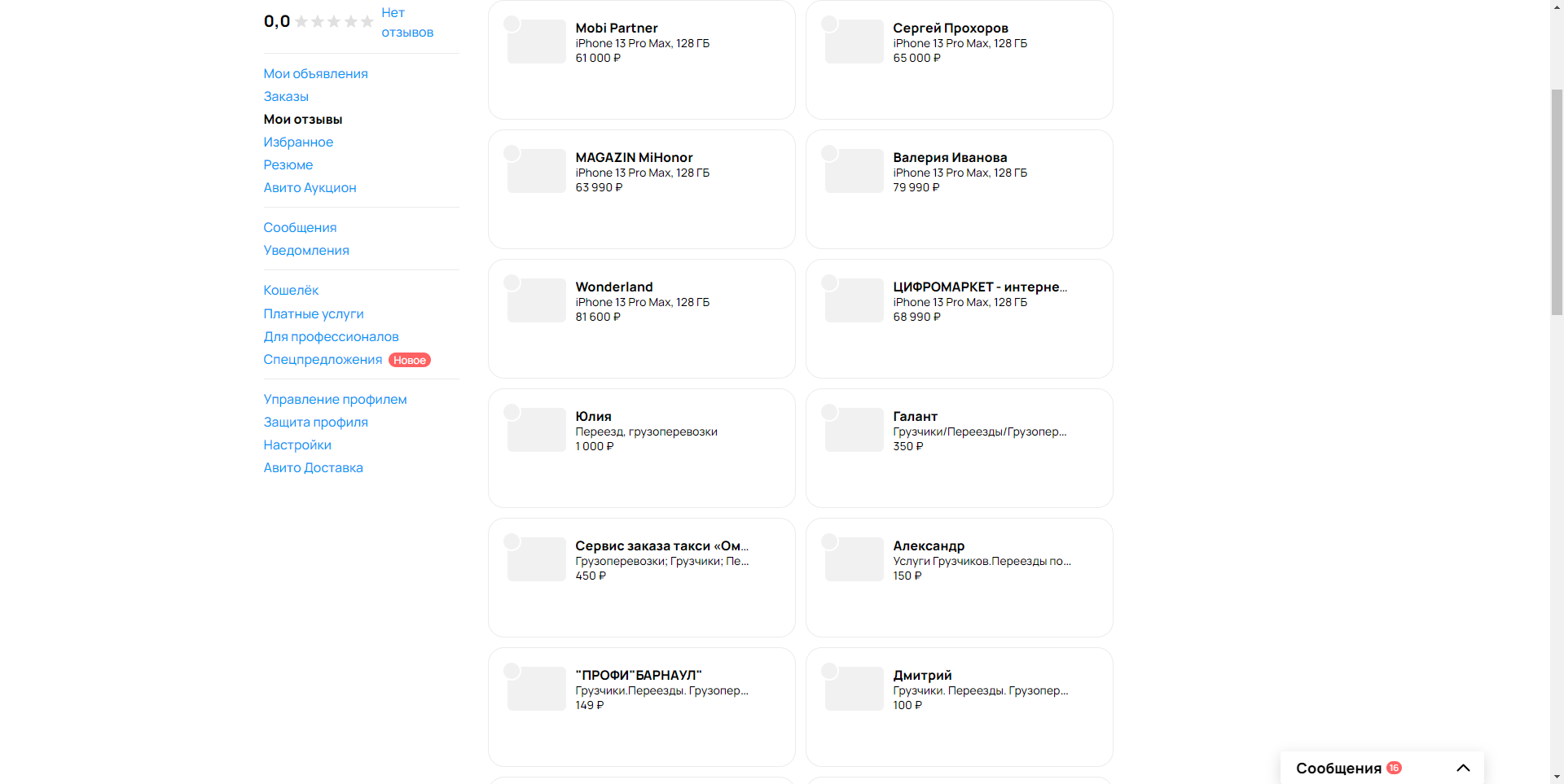Click the Дмитрий seller avatar circle
Image resolution: width=1564 pixels, height=784 pixels.
(829, 671)
